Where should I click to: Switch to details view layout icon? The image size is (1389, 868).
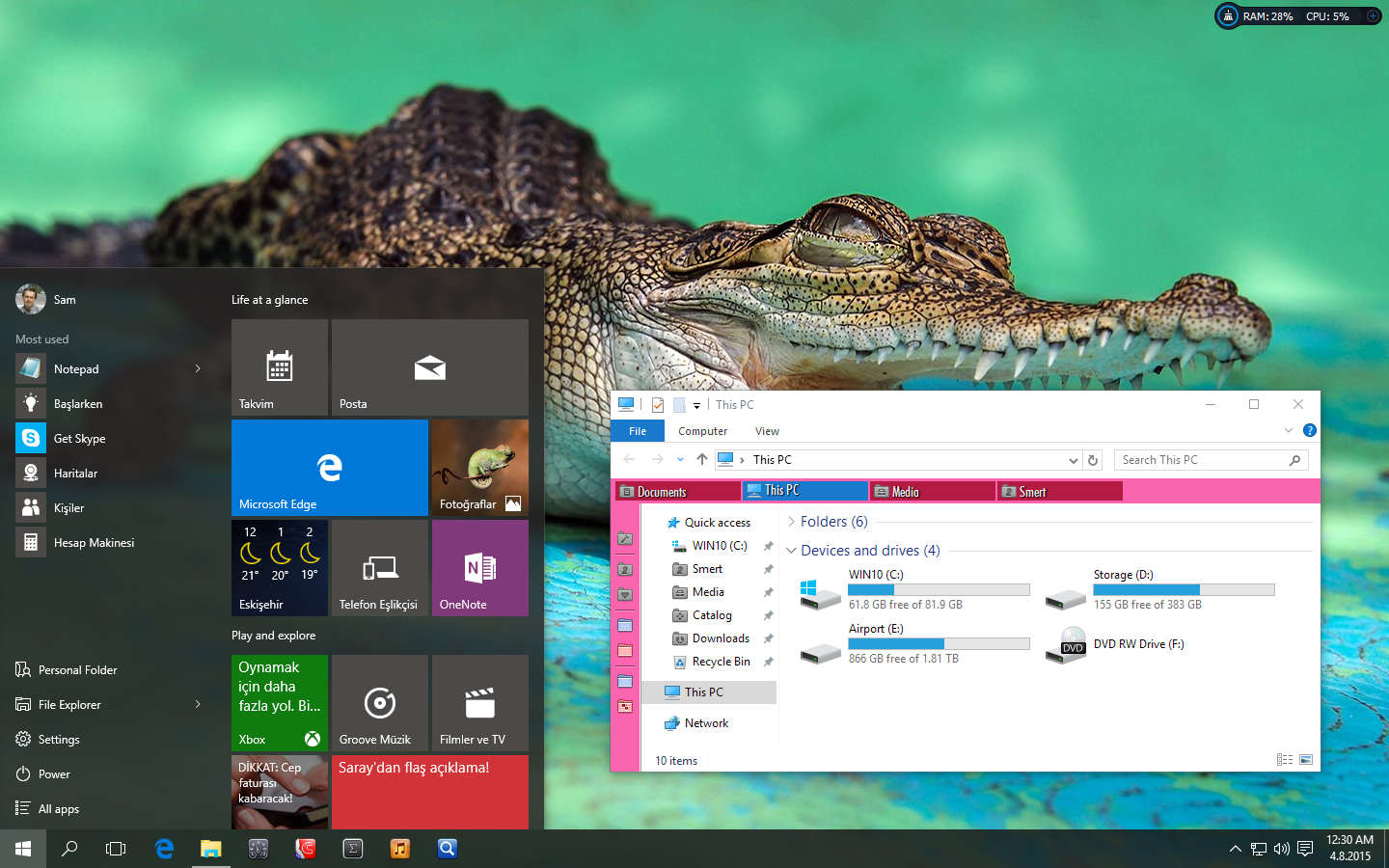coord(1285,760)
